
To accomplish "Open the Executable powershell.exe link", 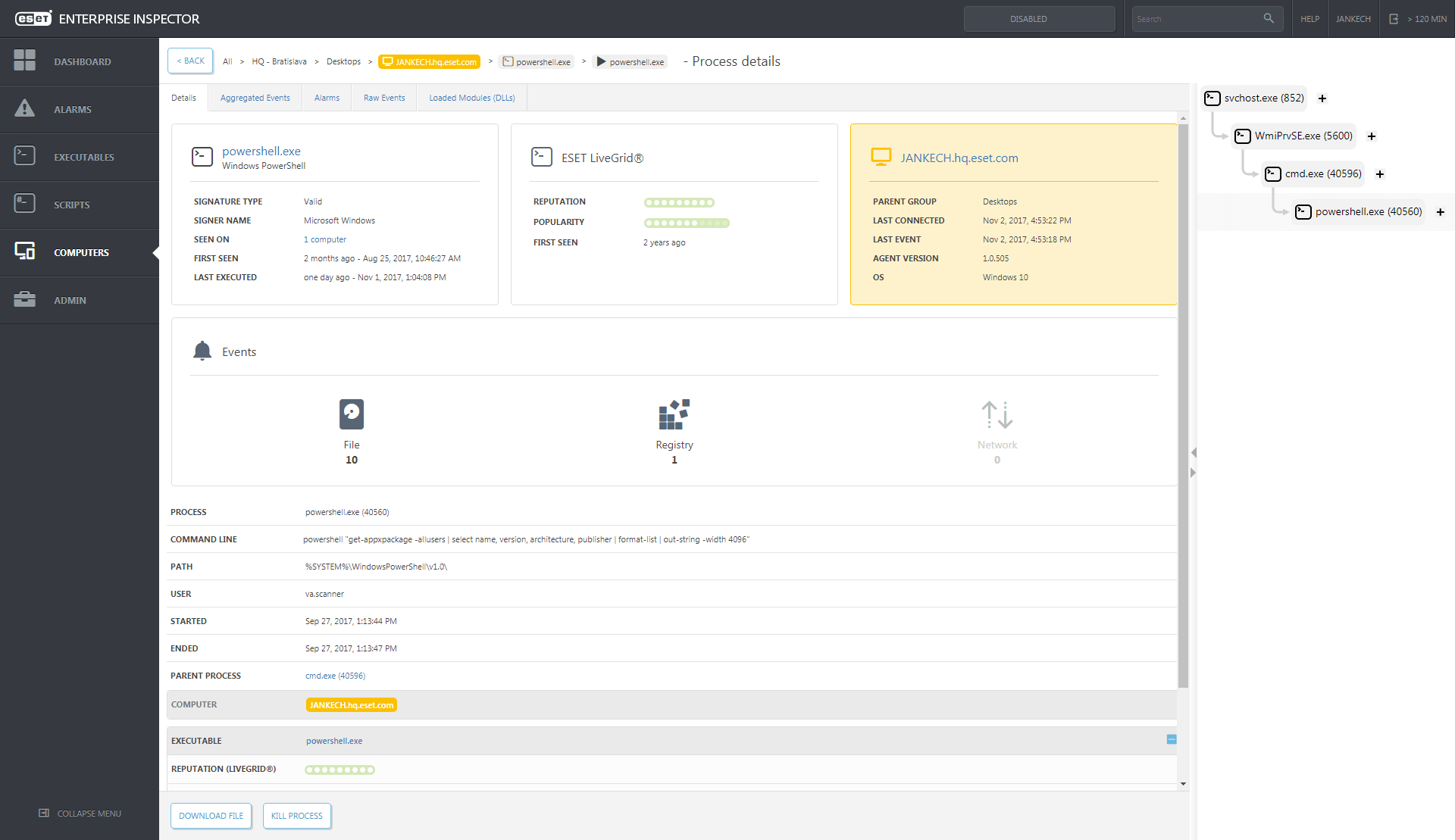I will 334,741.
